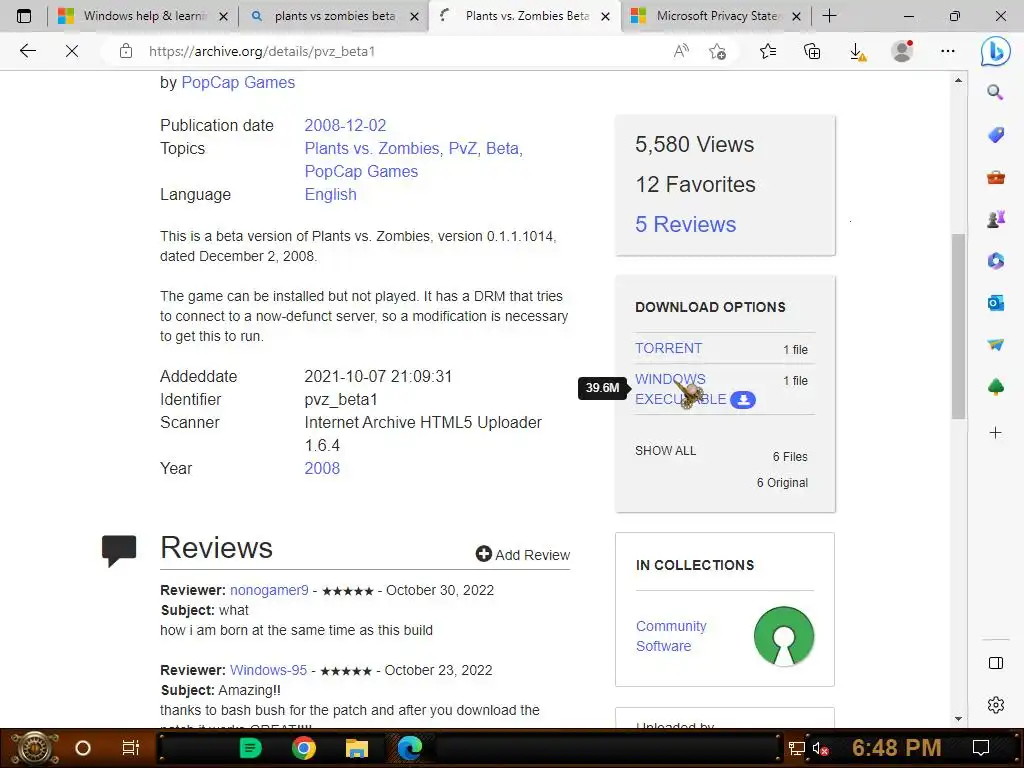Launch Bing chat from sidebar
The image size is (1024, 768).
pos(995,51)
